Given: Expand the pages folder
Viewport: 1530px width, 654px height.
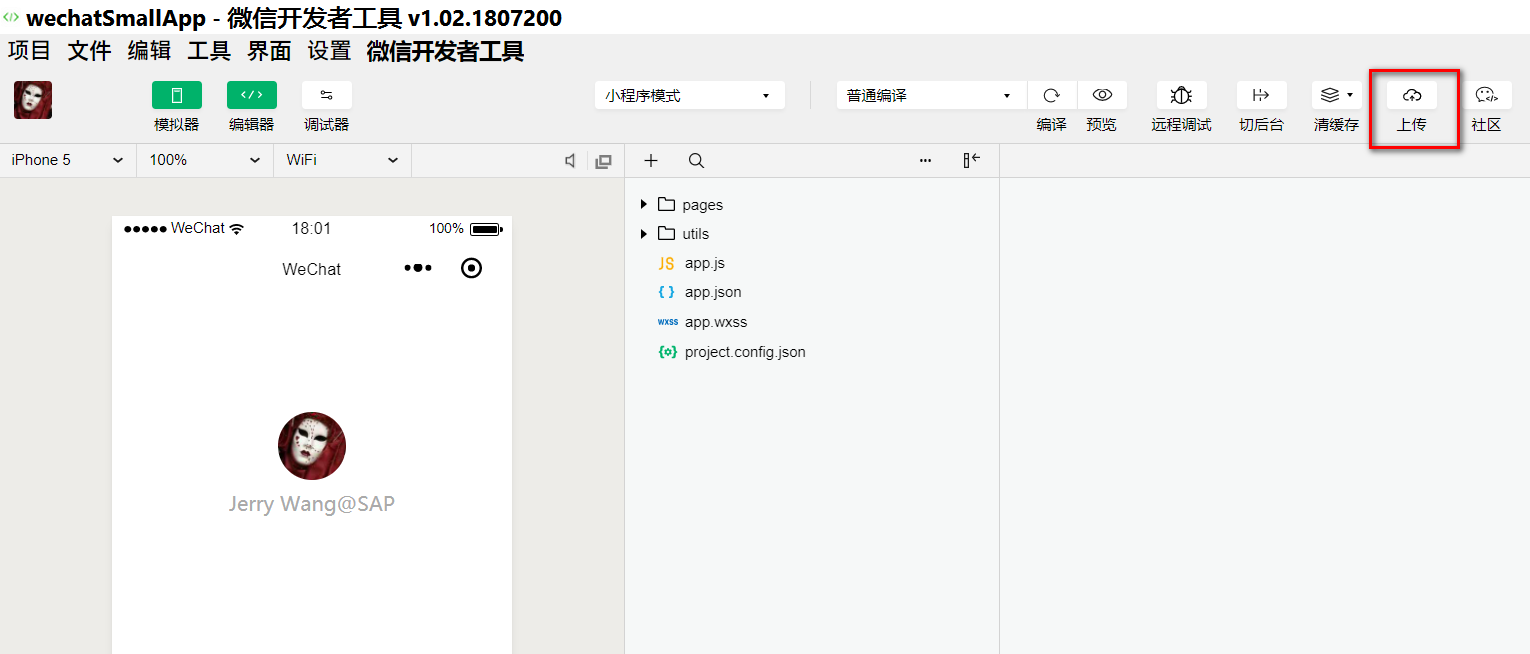Looking at the screenshot, I should click(x=644, y=205).
